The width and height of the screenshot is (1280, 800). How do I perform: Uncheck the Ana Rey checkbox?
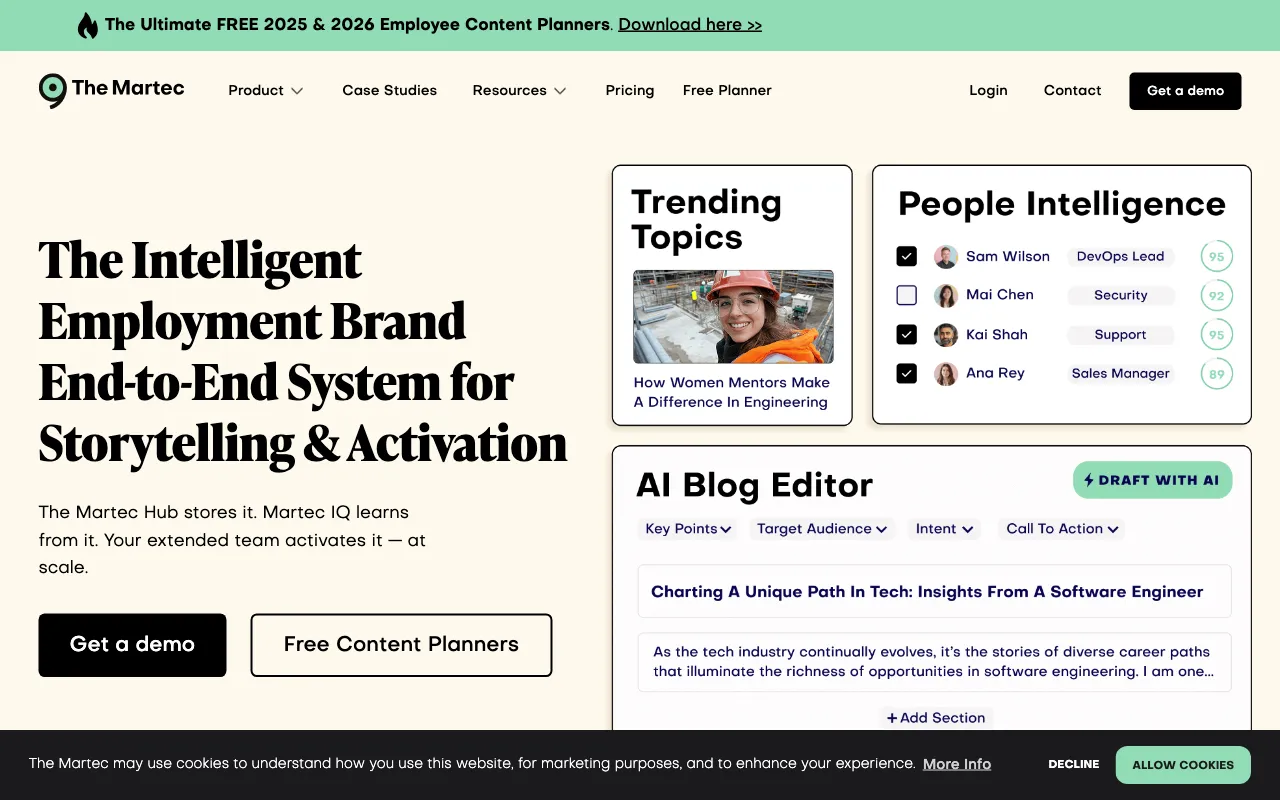(x=907, y=374)
